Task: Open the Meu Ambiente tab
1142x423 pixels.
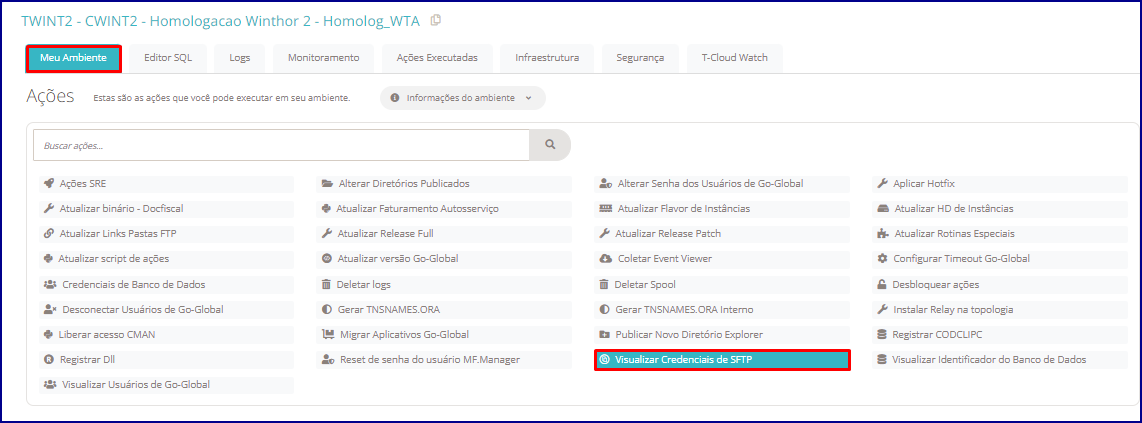Action: tap(74, 58)
